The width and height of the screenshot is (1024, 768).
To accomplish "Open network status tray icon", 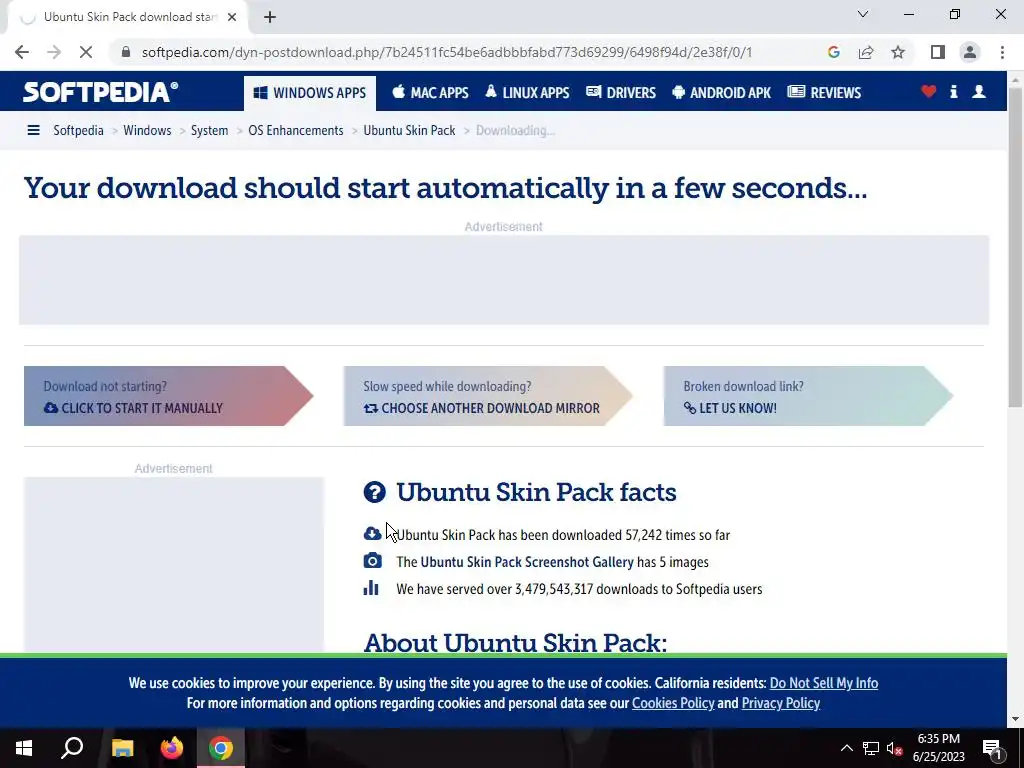I will pyautogui.click(x=871, y=748).
